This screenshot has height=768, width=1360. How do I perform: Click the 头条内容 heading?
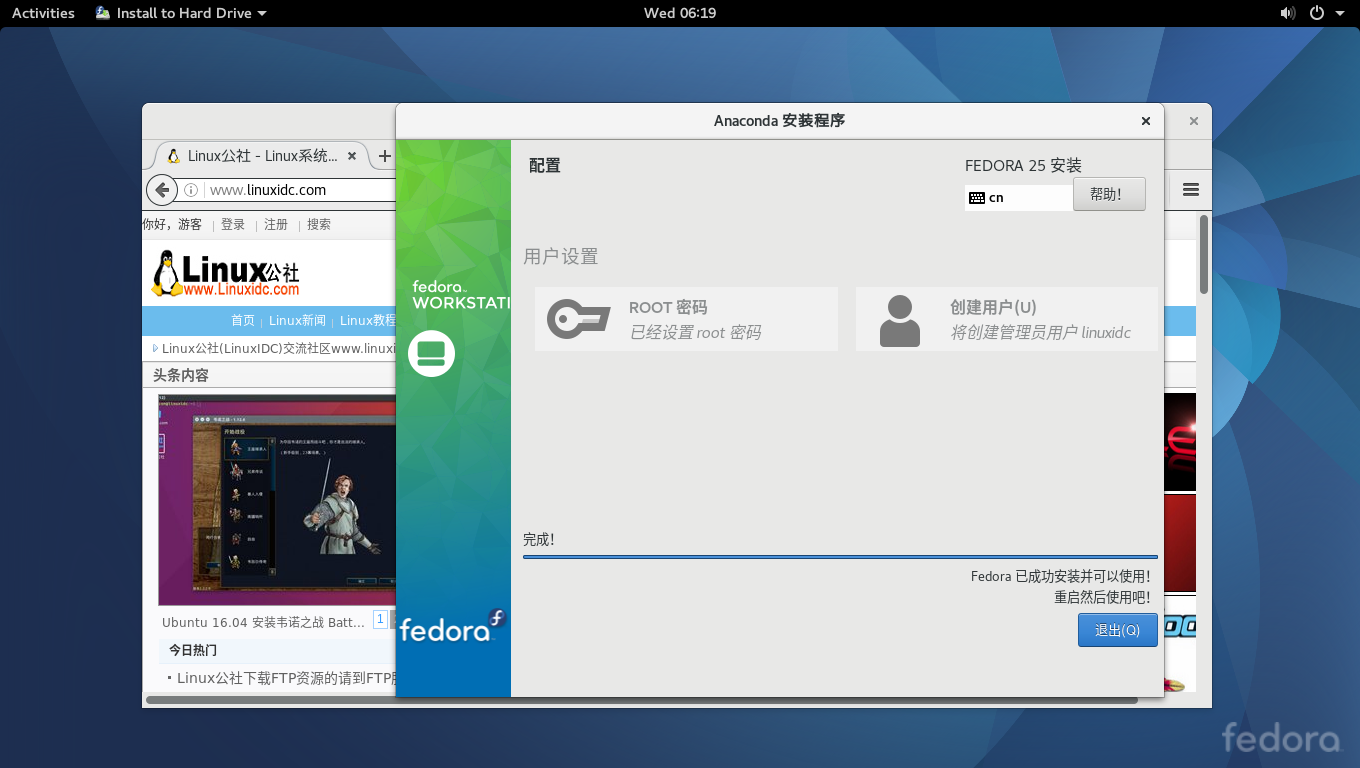(x=180, y=376)
